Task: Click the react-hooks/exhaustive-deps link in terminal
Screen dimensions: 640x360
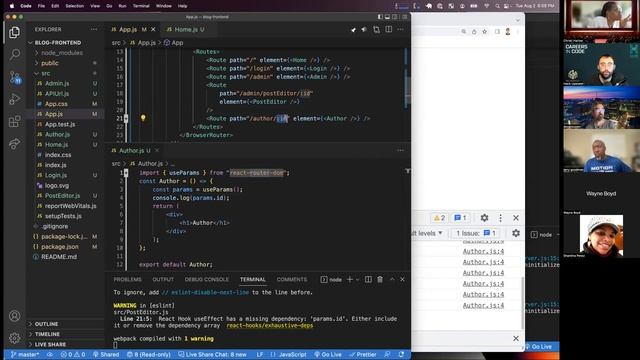Action: 269,326
